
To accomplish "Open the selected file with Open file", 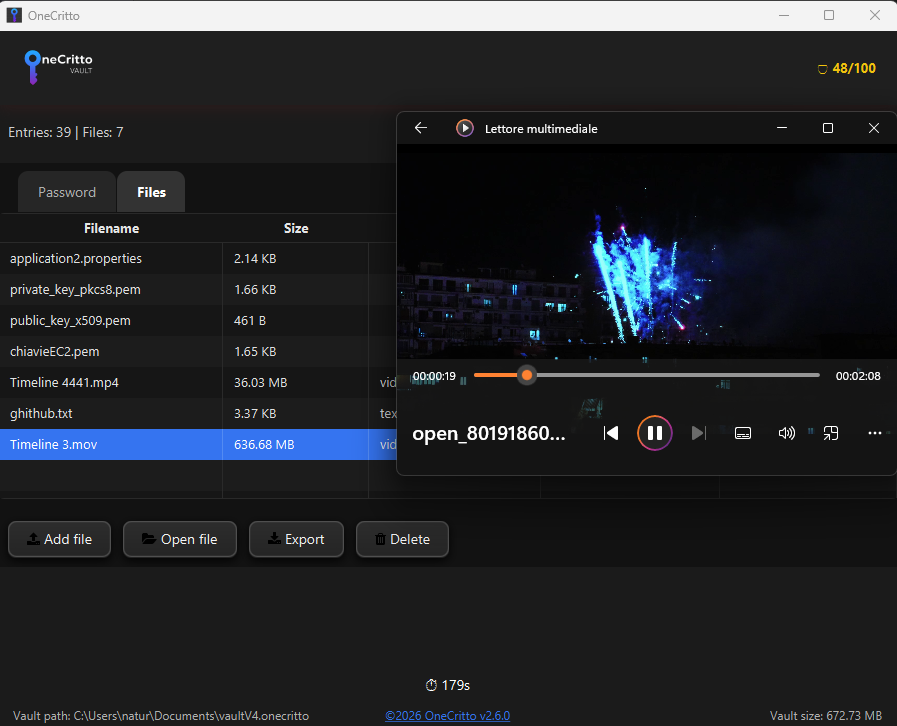I will [179, 539].
